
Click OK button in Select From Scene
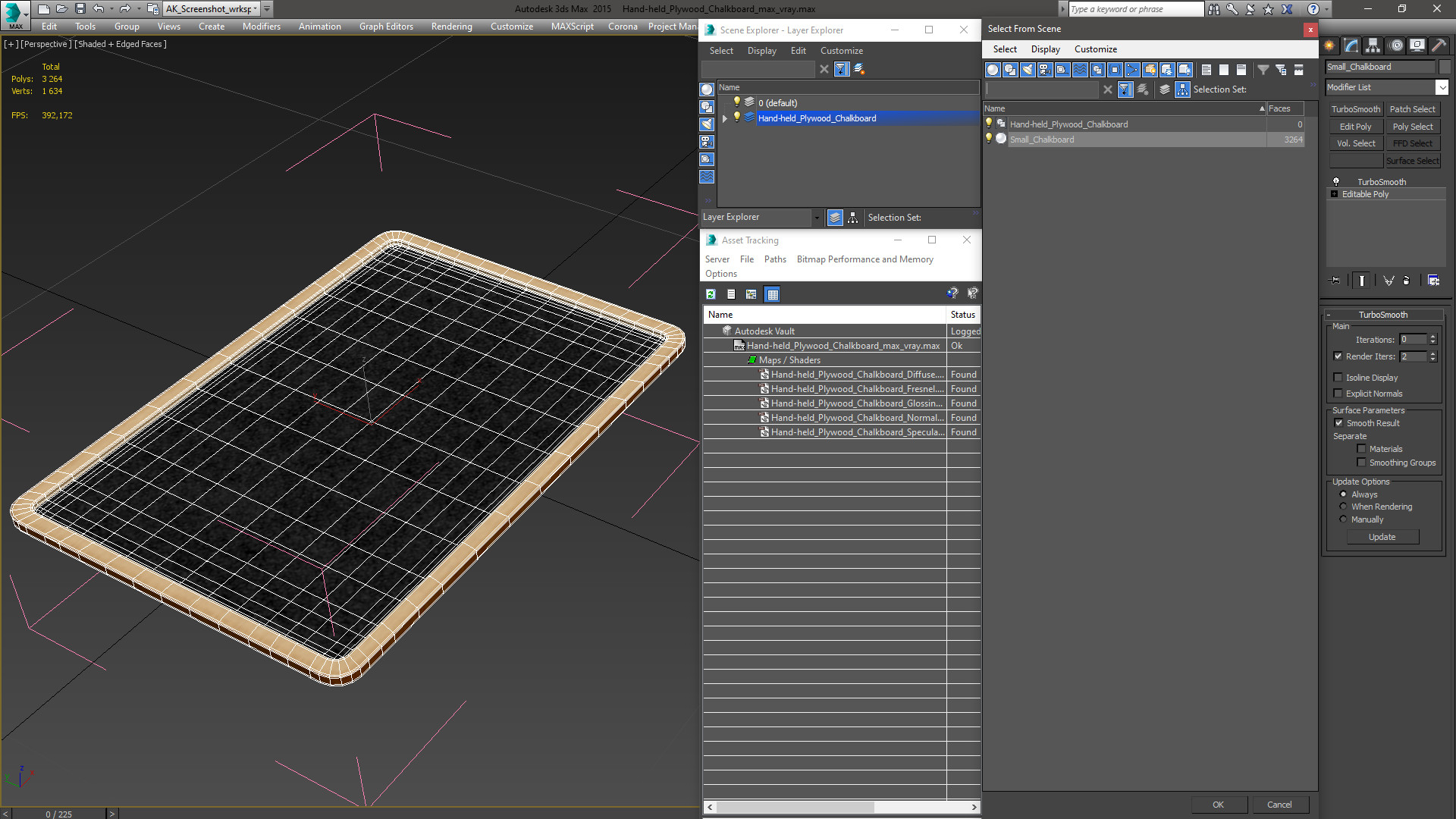(x=1218, y=805)
